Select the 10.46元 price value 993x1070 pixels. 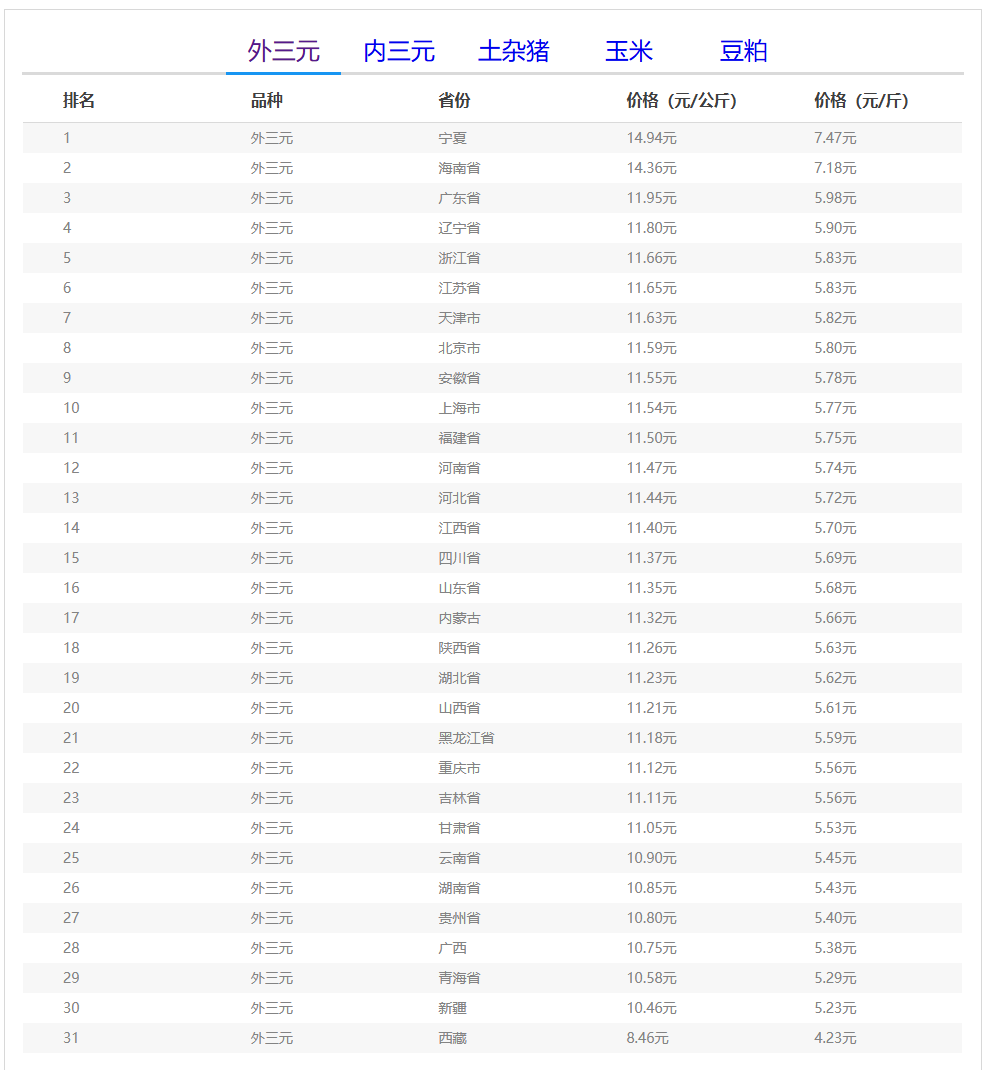[x=652, y=1009]
